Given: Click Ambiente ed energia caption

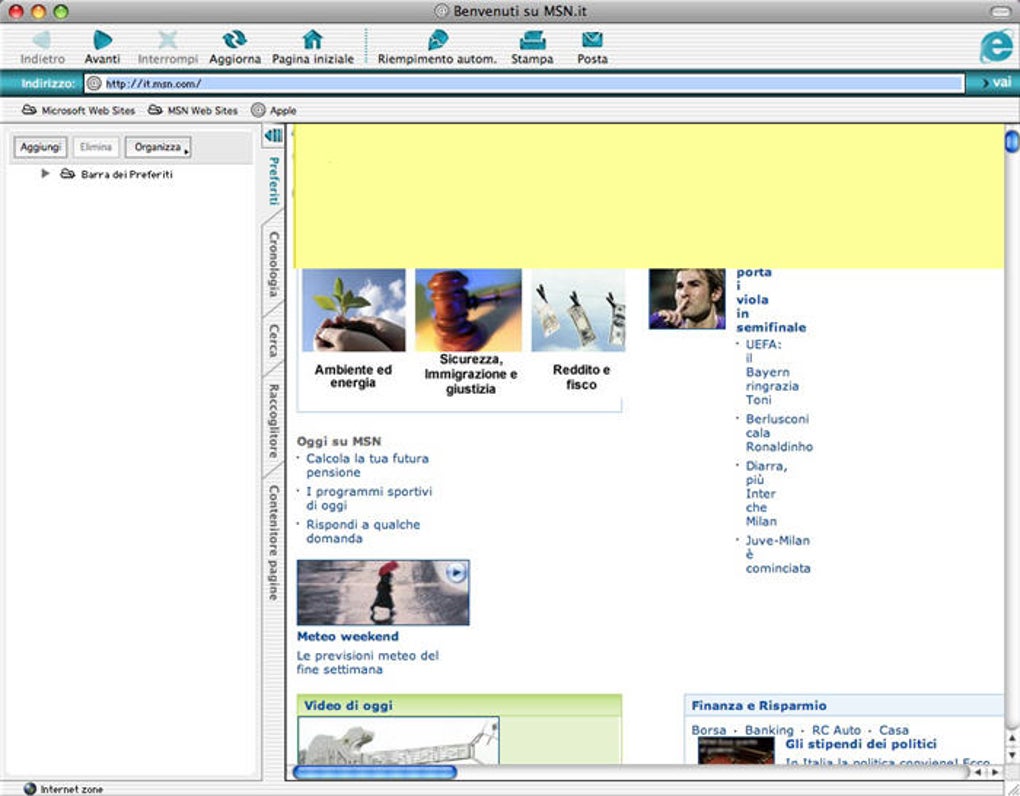Looking at the screenshot, I should [x=353, y=376].
